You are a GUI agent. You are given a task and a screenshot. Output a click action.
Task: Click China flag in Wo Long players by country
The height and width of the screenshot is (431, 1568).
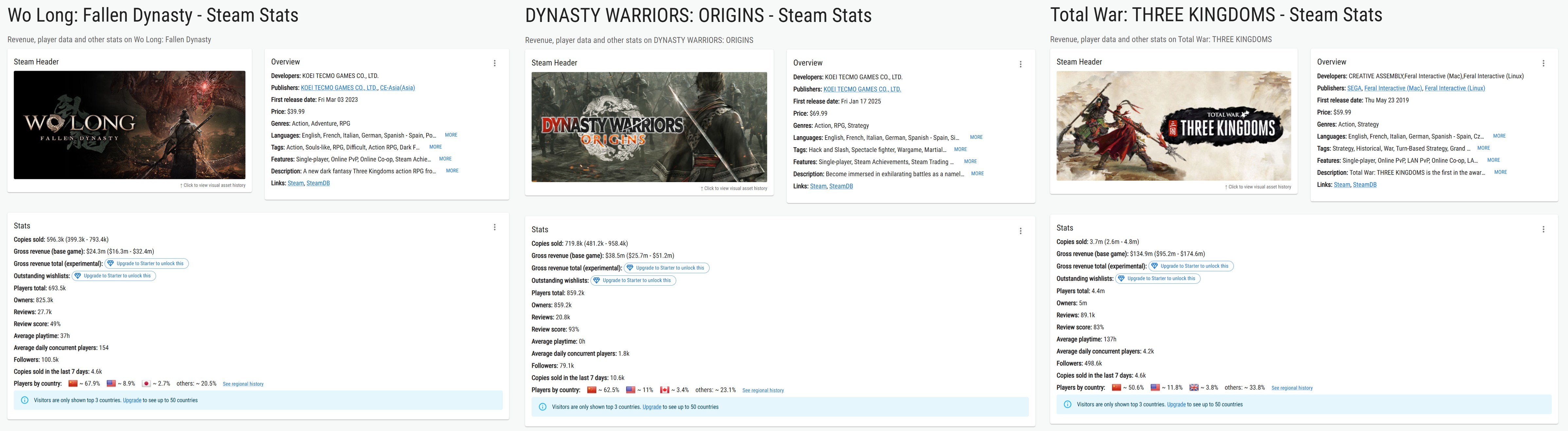click(x=73, y=384)
